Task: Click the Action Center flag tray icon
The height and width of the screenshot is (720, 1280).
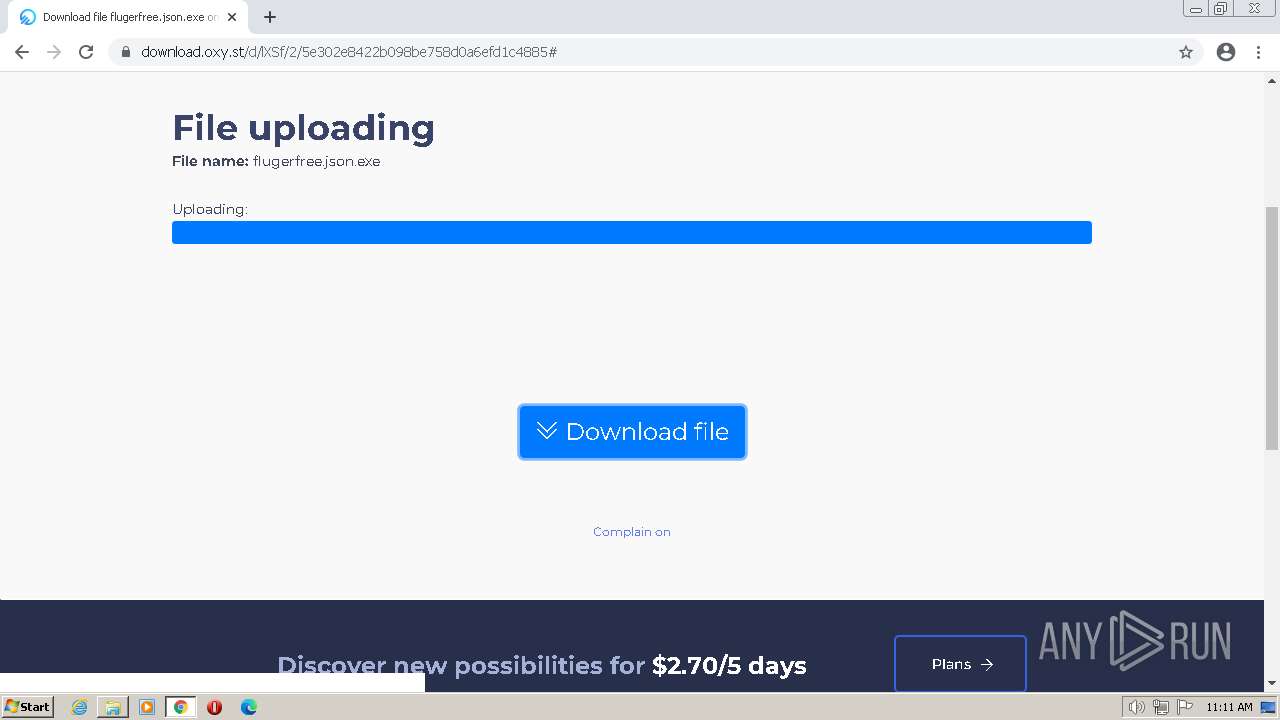Action: [1184, 707]
